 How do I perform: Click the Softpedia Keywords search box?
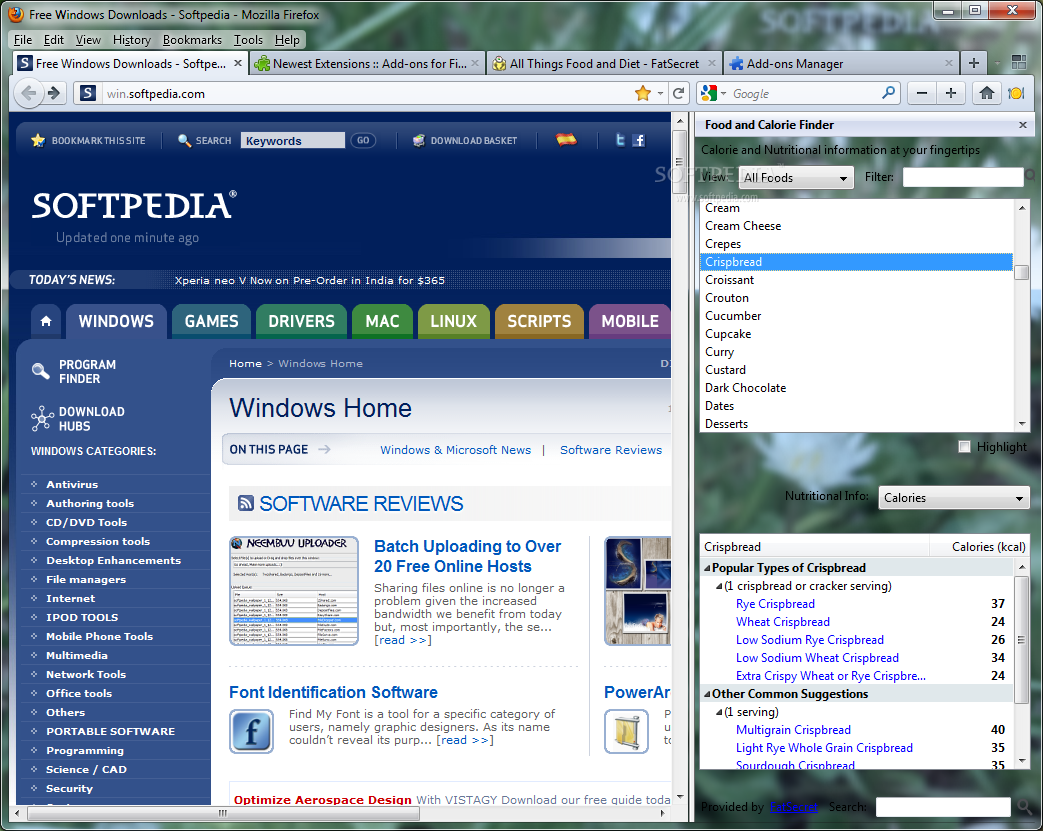click(x=293, y=140)
